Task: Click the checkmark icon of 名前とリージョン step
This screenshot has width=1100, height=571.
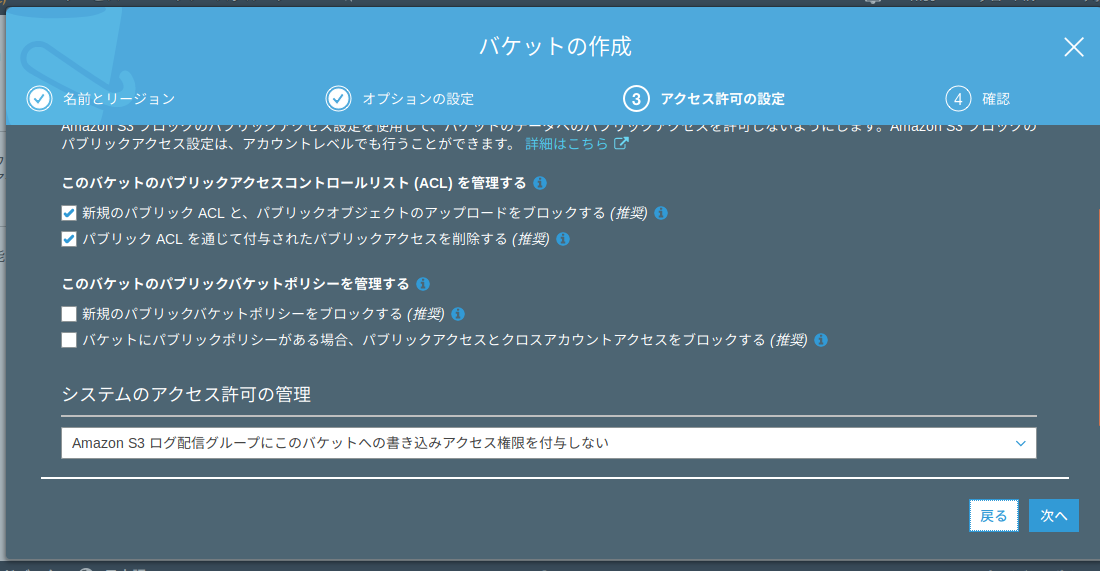Action: click(x=39, y=99)
